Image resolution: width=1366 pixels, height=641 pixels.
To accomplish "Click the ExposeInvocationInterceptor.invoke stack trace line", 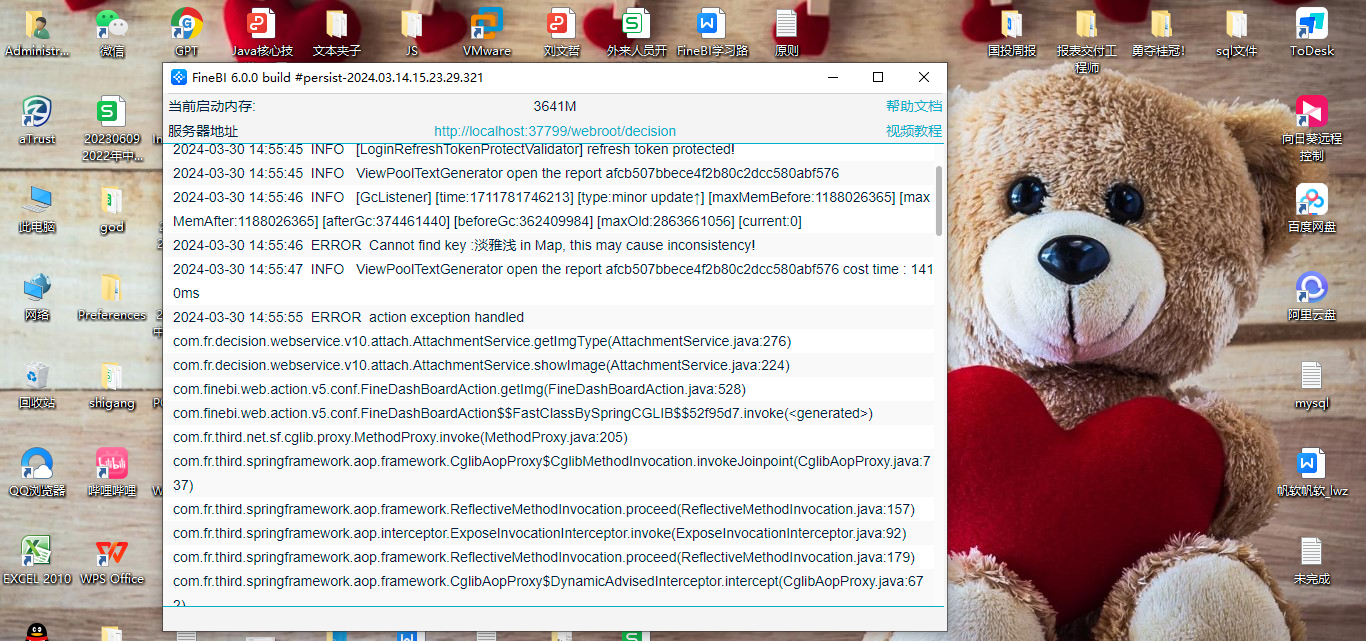I will click(x=540, y=533).
